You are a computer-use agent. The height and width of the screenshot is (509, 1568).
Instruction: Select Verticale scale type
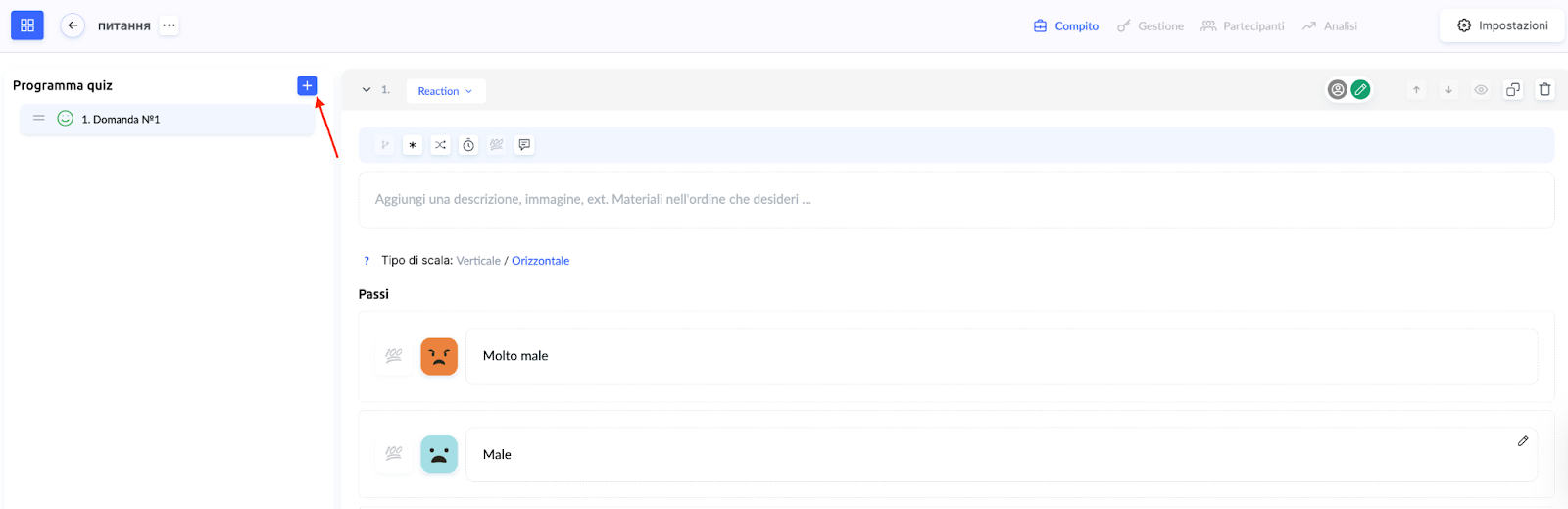click(478, 261)
